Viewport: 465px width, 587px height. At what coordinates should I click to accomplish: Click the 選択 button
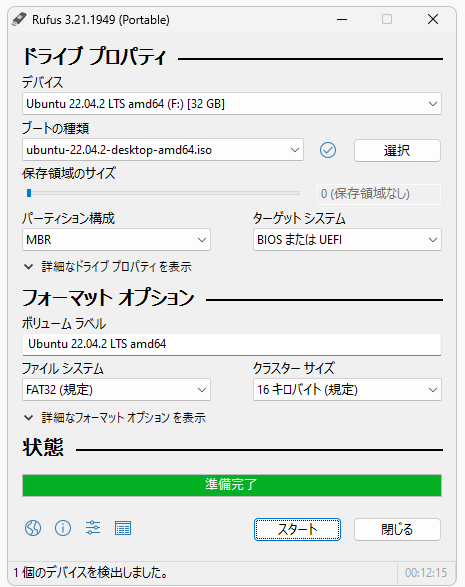(x=397, y=150)
